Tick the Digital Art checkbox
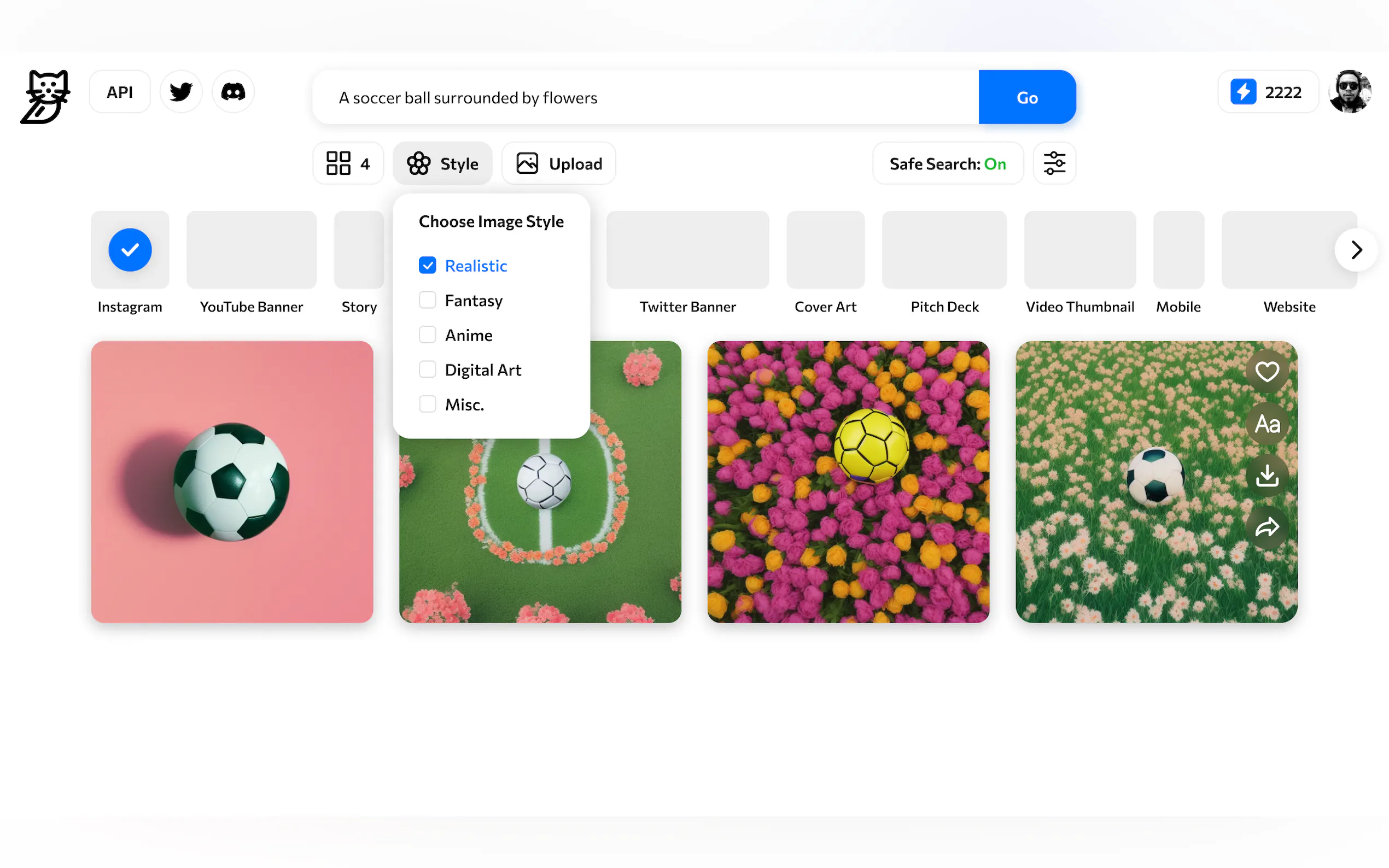This screenshot has height=868, width=1389. 427,370
